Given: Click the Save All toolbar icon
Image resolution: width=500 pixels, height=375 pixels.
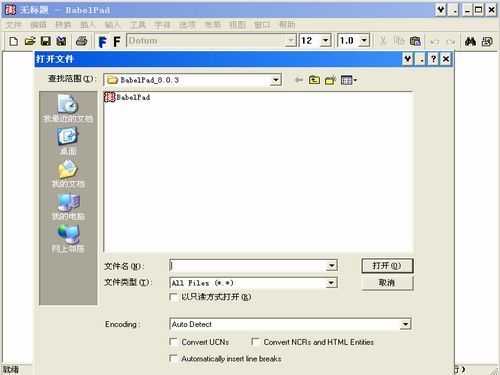Looking at the screenshot, I should tap(61, 41).
